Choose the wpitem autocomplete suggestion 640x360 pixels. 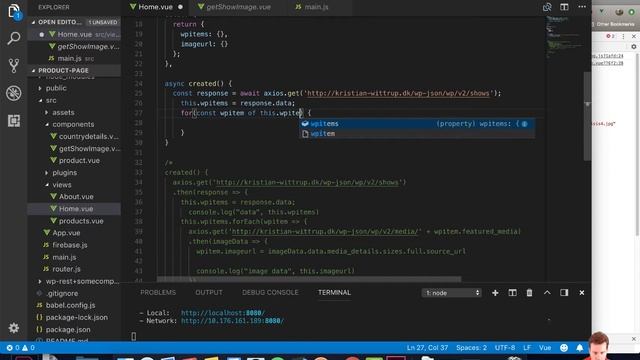pos(417,133)
